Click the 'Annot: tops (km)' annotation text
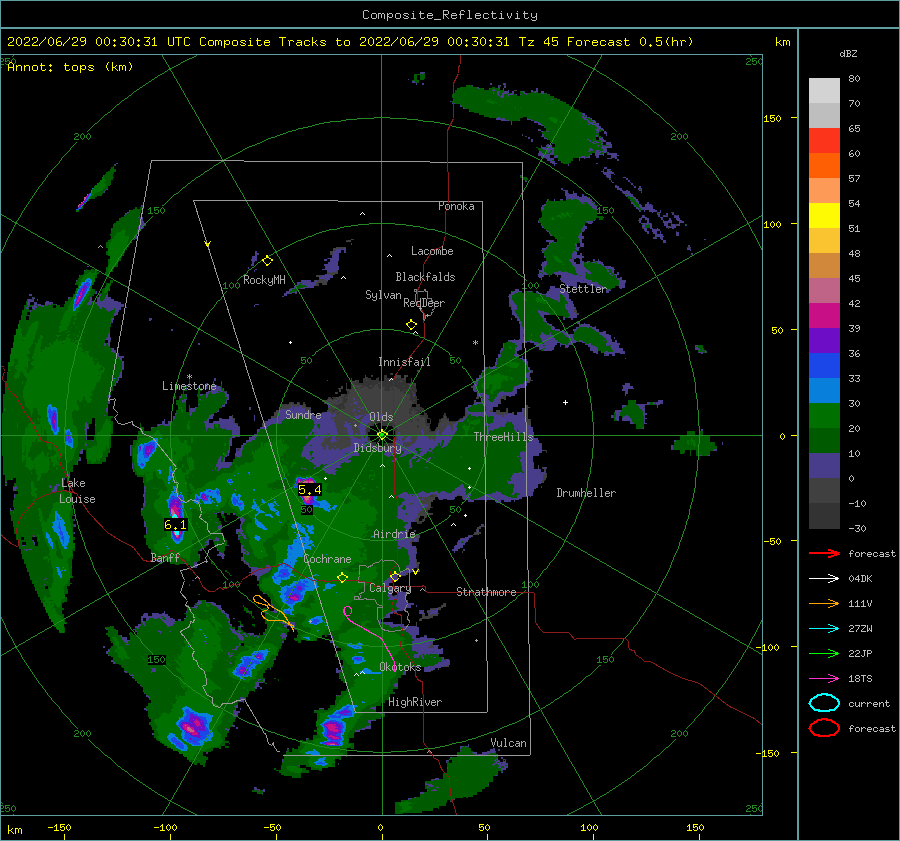This screenshot has width=900, height=841. (x=70, y=67)
